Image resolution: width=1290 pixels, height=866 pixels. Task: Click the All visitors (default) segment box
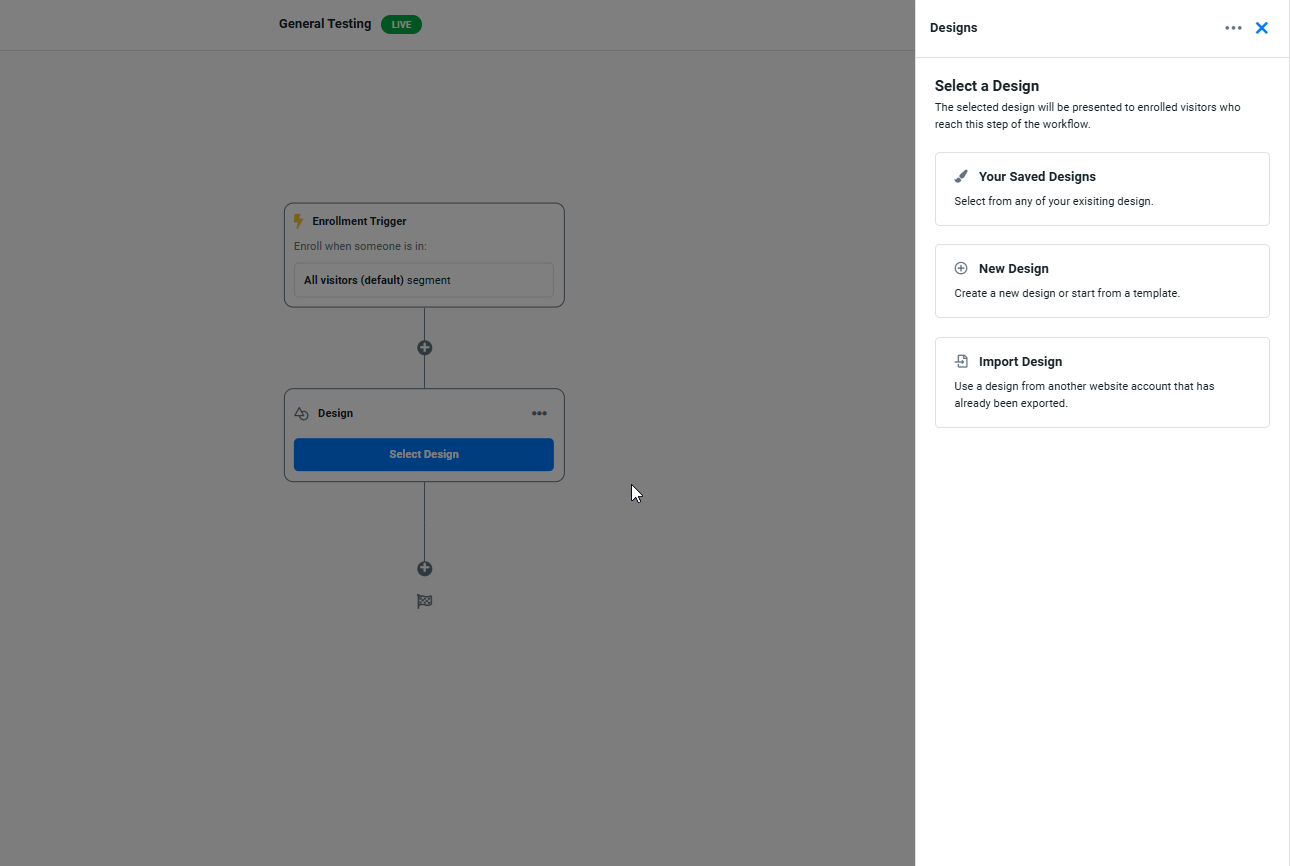click(423, 281)
